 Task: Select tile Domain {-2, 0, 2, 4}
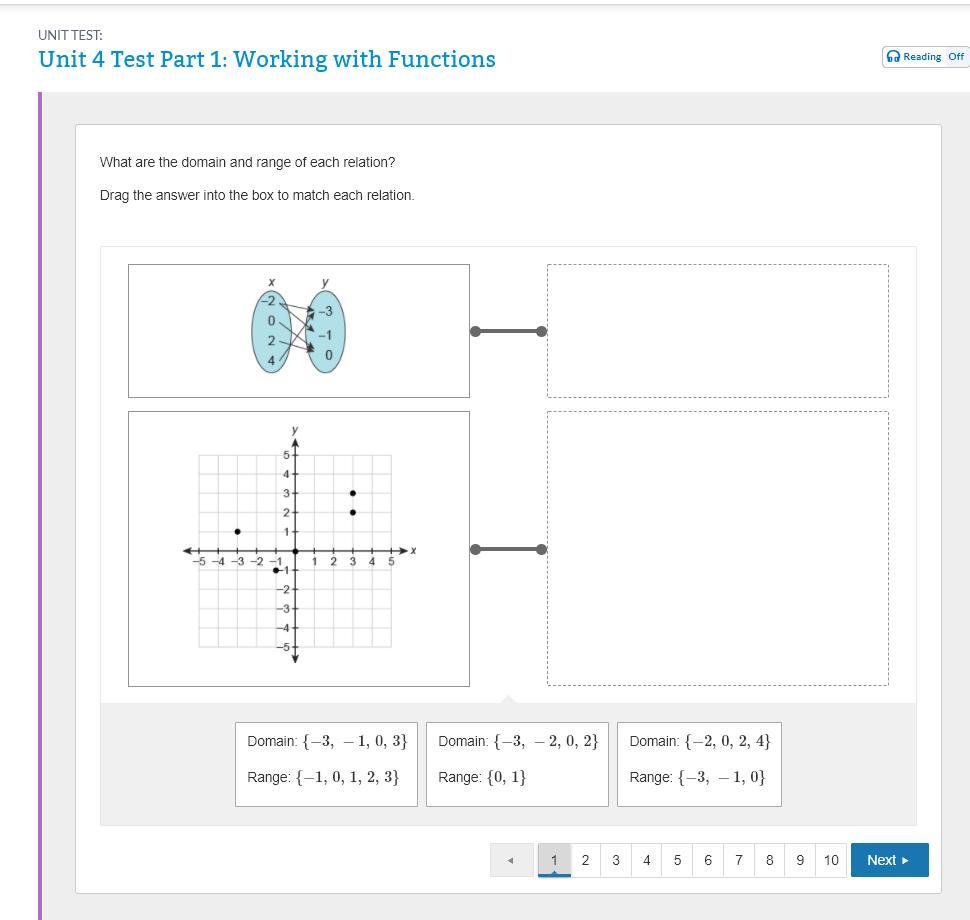pos(699,764)
